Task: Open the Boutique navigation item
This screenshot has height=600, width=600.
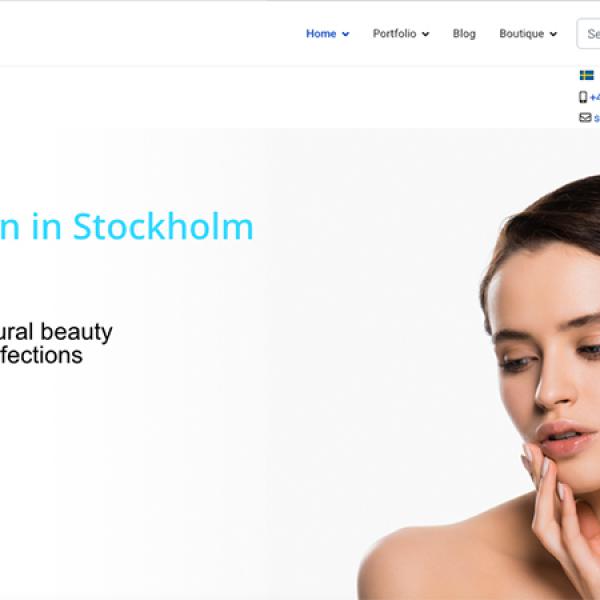Action: click(522, 34)
